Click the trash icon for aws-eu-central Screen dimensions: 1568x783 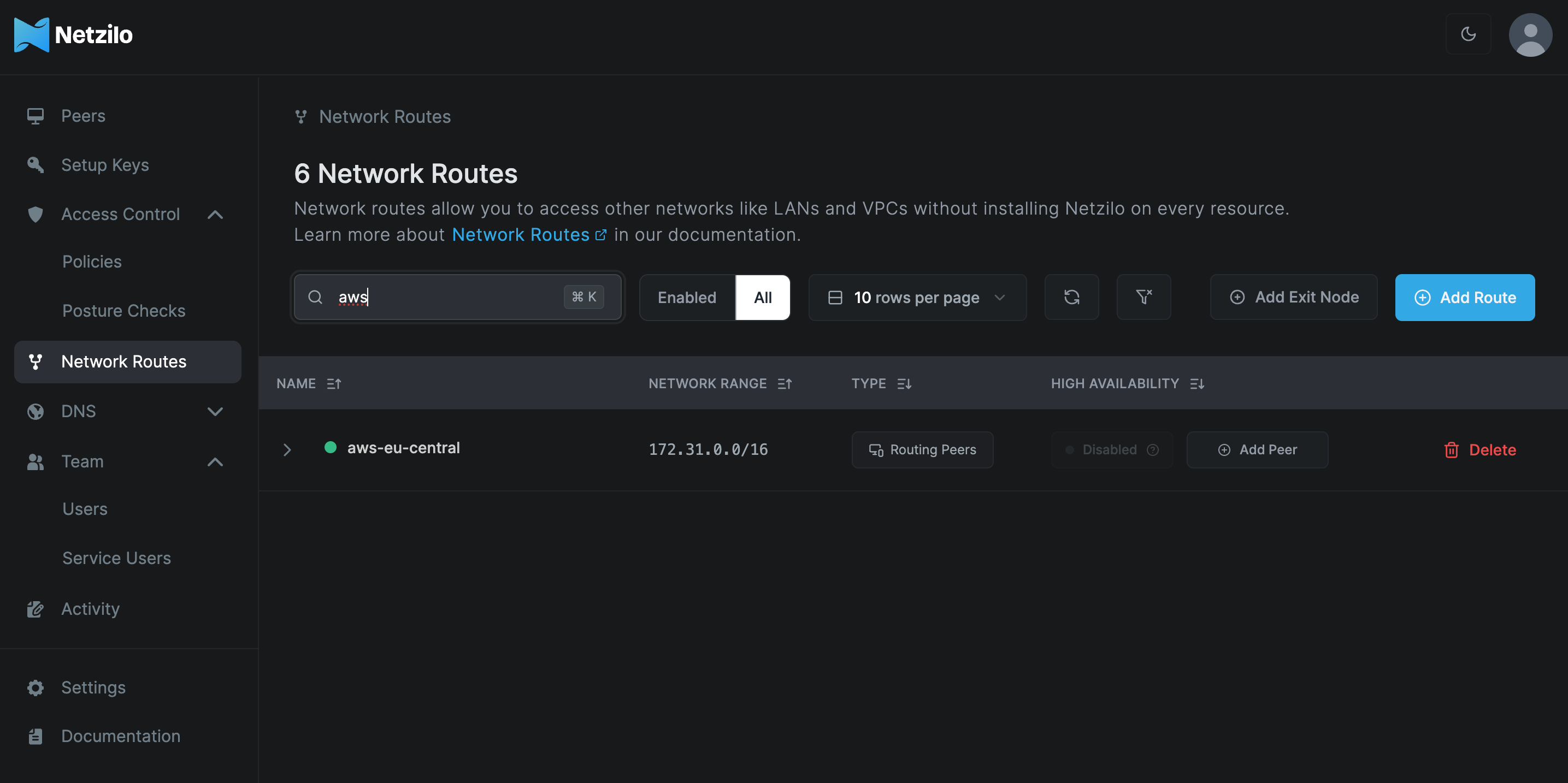pyautogui.click(x=1451, y=449)
